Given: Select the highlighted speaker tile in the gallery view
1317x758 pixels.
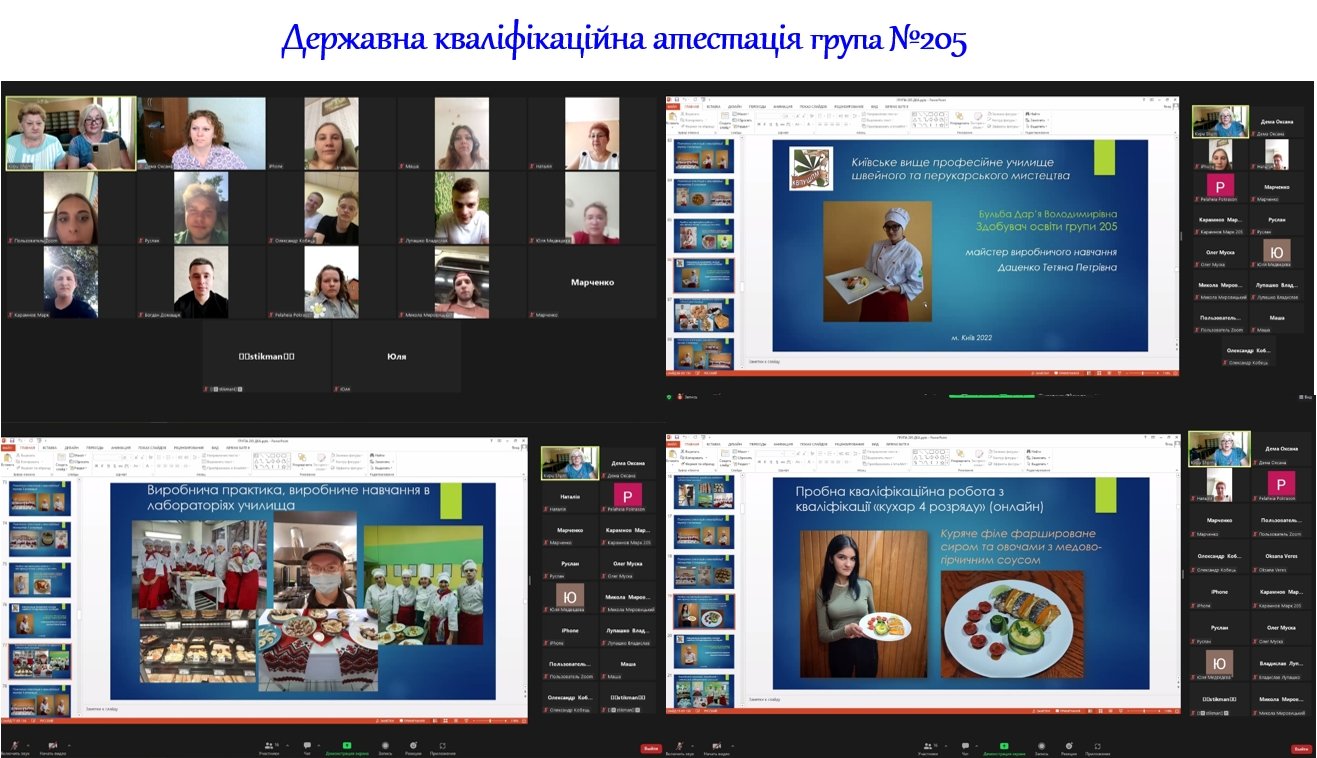Looking at the screenshot, I should 70,133.
